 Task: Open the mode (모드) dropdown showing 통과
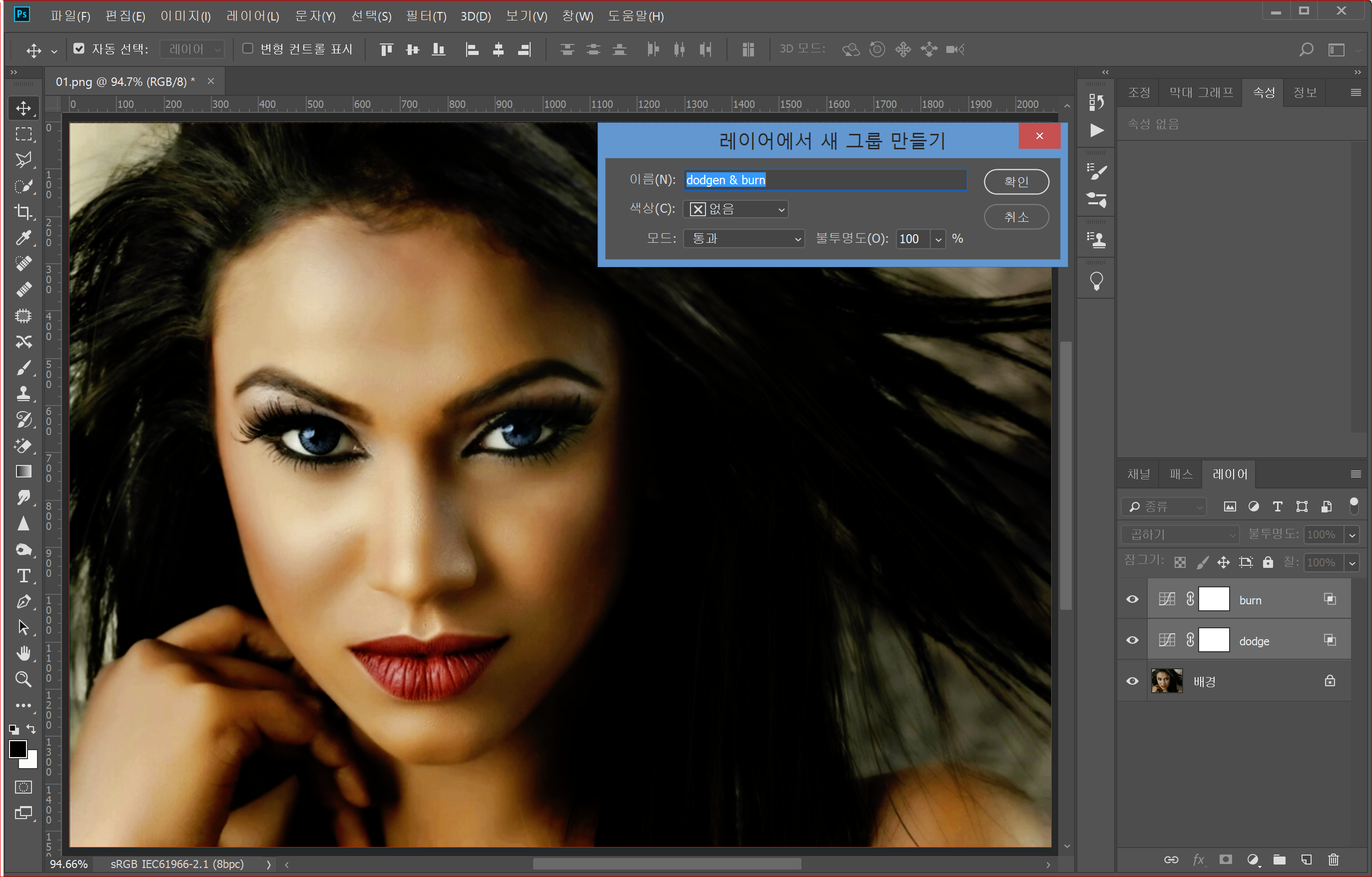coord(743,239)
